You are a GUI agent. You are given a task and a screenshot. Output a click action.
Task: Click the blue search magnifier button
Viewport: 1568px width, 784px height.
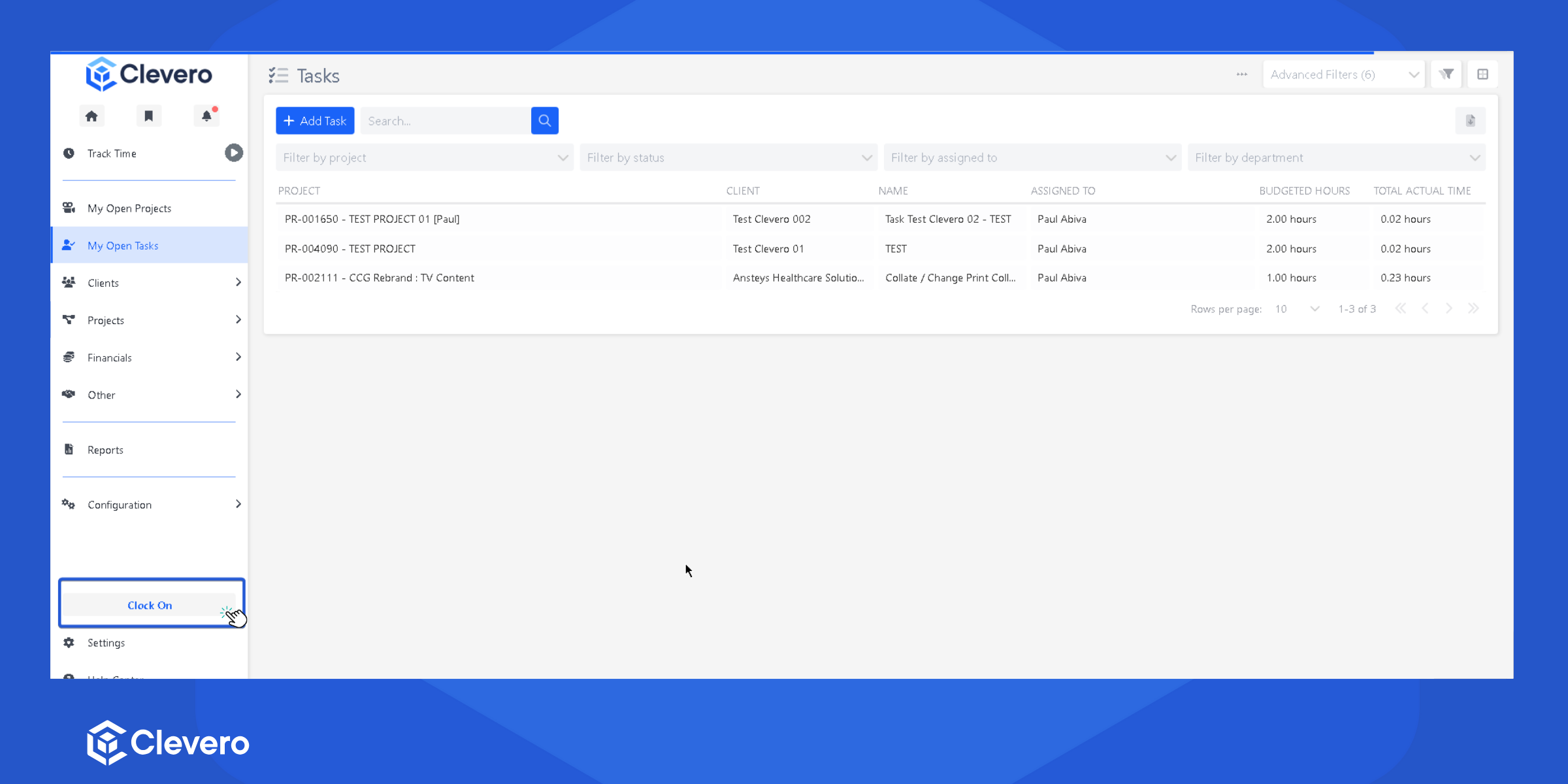tap(544, 121)
